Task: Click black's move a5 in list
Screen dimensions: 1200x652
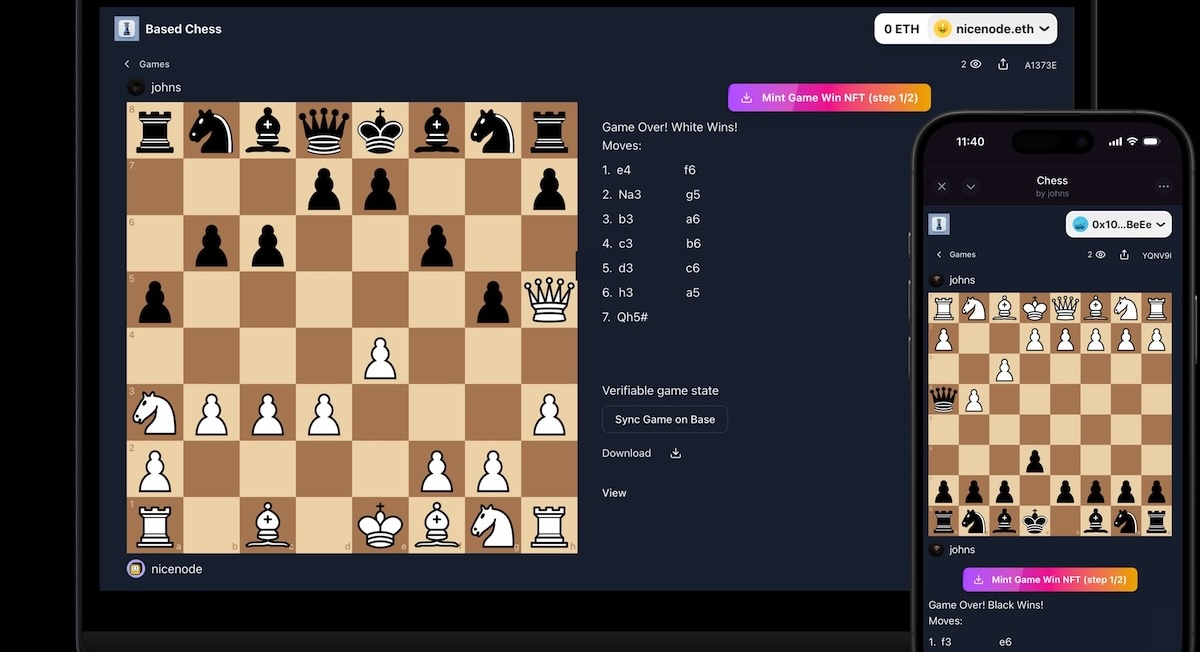Action: point(693,293)
